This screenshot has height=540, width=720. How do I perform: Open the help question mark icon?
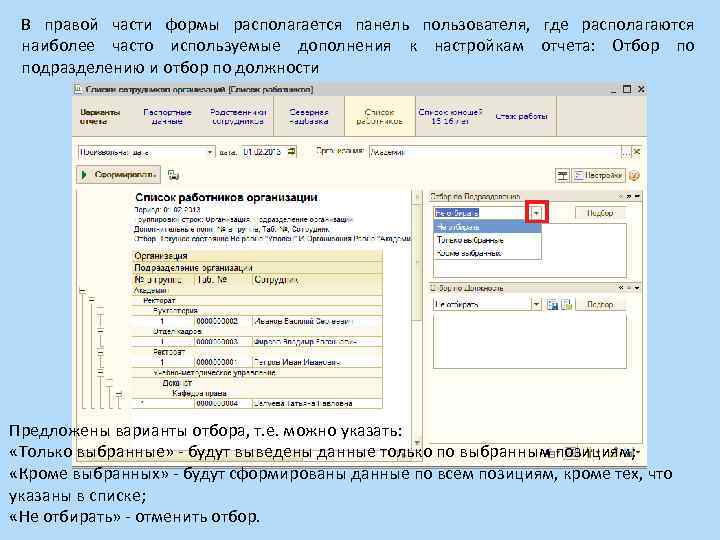pyautogui.click(x=634, y=175)
